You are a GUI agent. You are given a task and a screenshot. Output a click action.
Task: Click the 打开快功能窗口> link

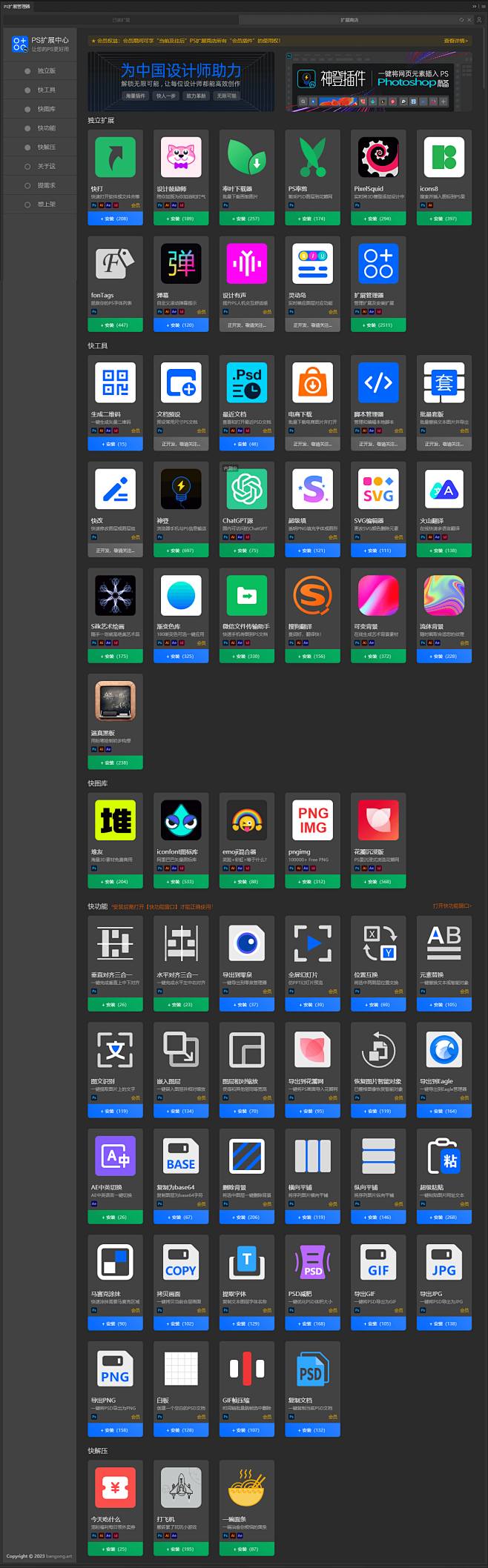pyautogui.click(x=452, y=906)
